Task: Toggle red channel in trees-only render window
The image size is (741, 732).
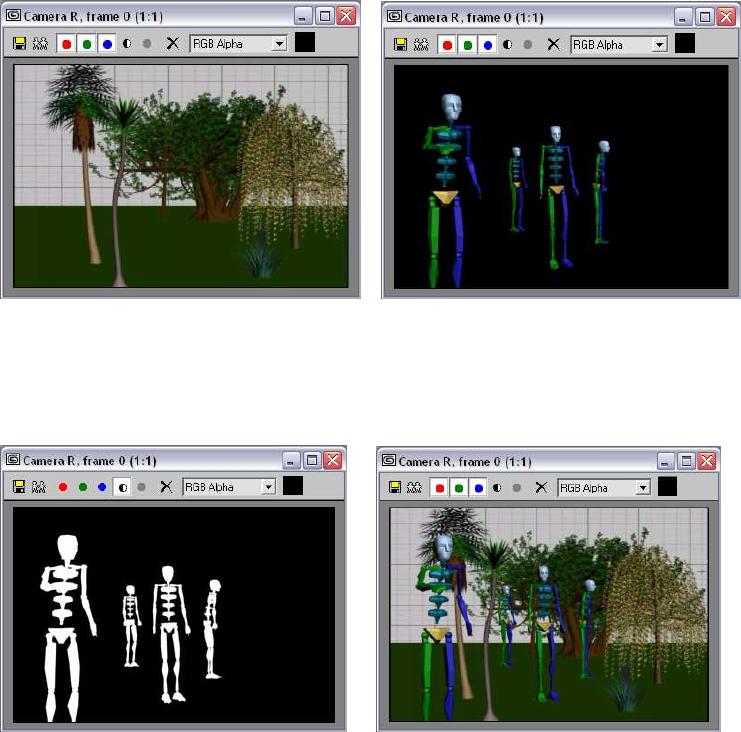Action: (x=66, y=44)
